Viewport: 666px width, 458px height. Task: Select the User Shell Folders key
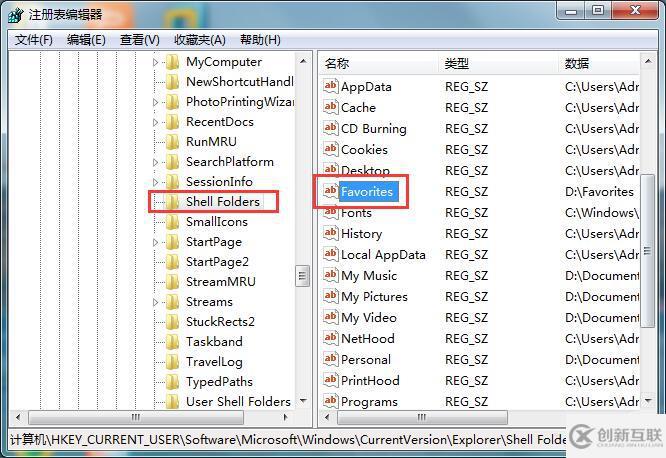238,402
